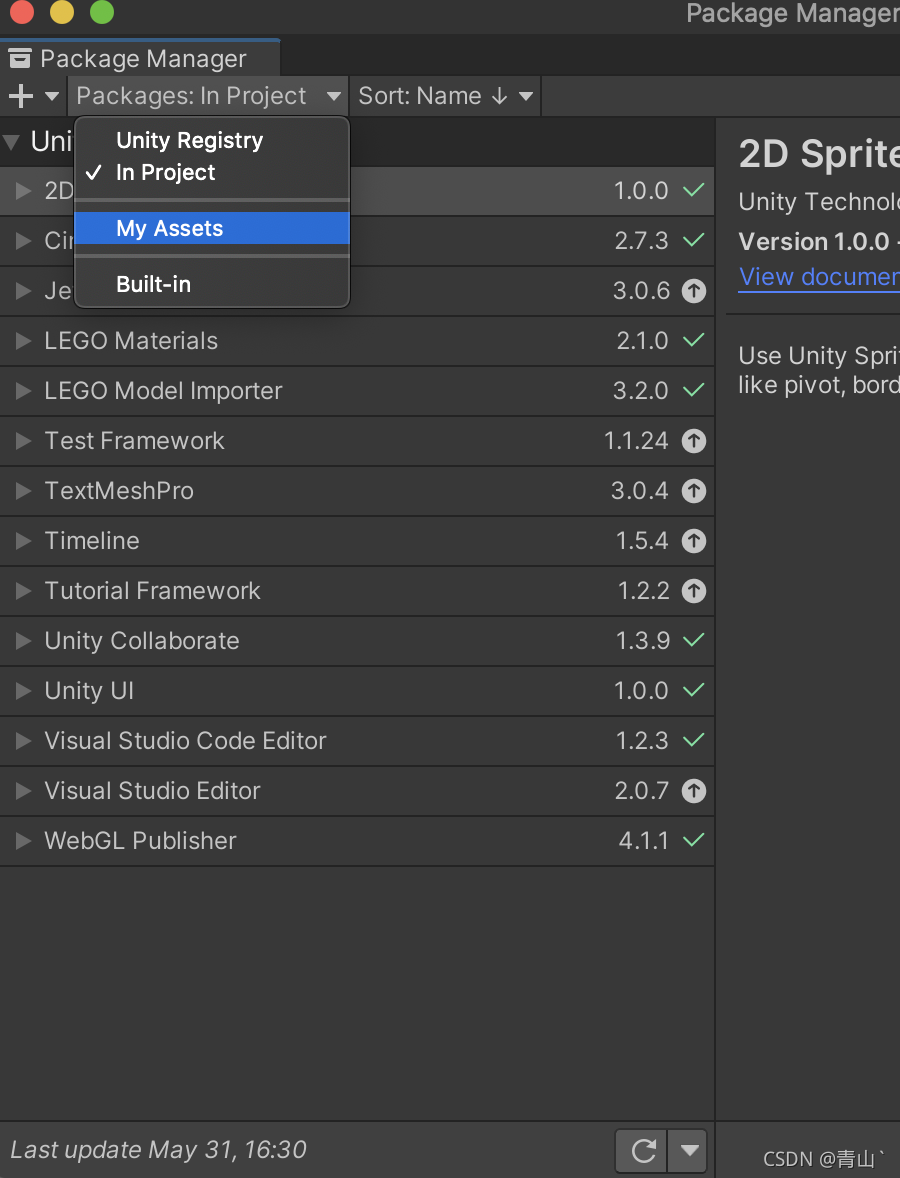This screenshot has height=1178, width=900.
Task: Select the Unity Collaborate package row
Action: point(357,641)
